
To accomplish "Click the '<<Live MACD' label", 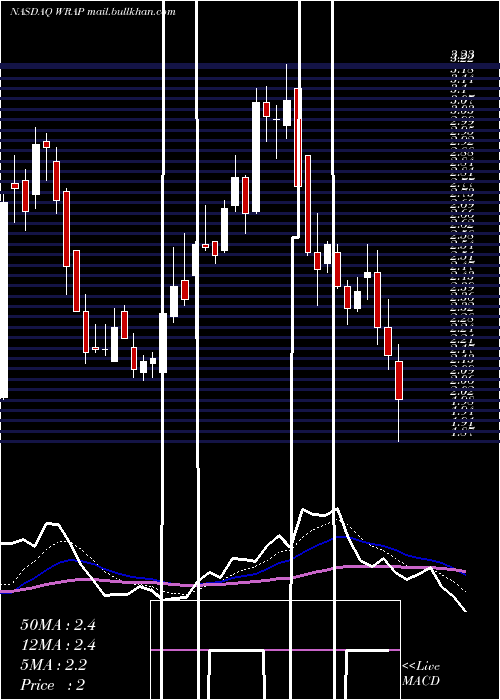I will coord(421,673).
